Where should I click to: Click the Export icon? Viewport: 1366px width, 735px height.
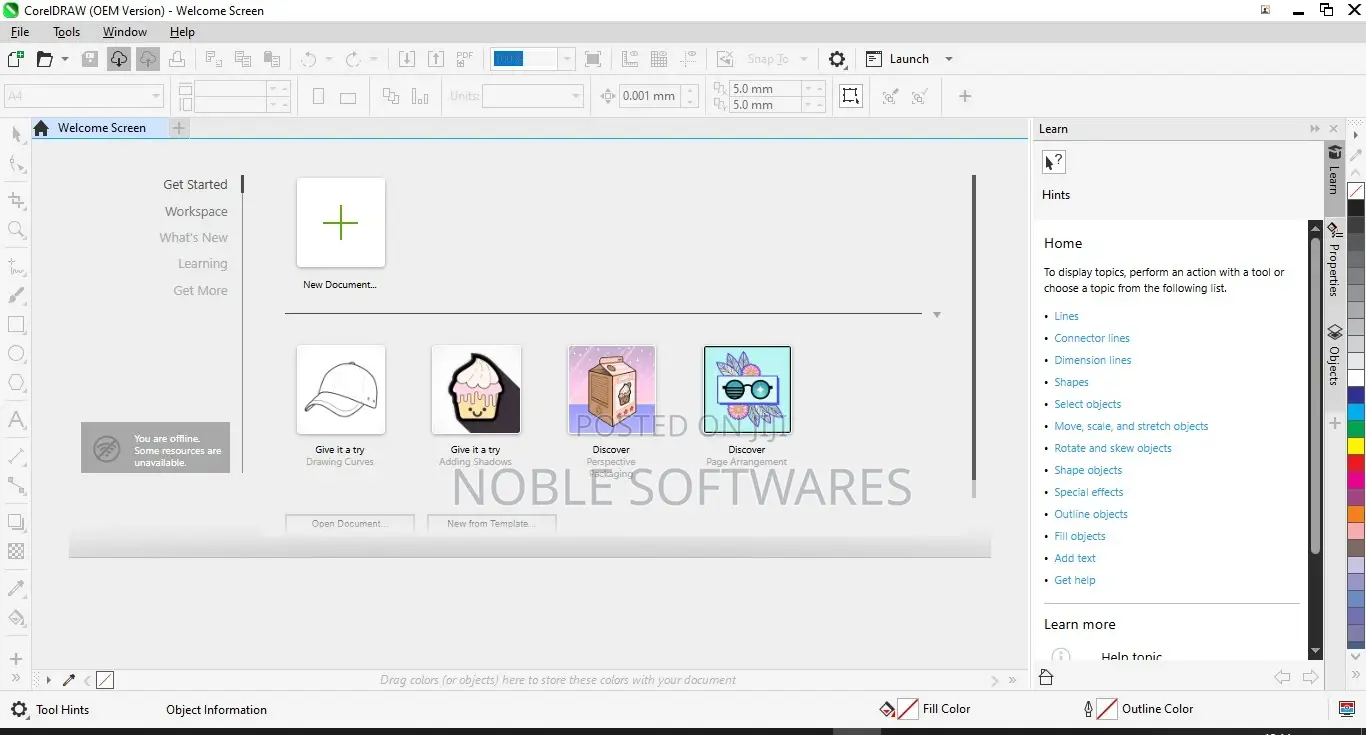[x=436, y=59]
